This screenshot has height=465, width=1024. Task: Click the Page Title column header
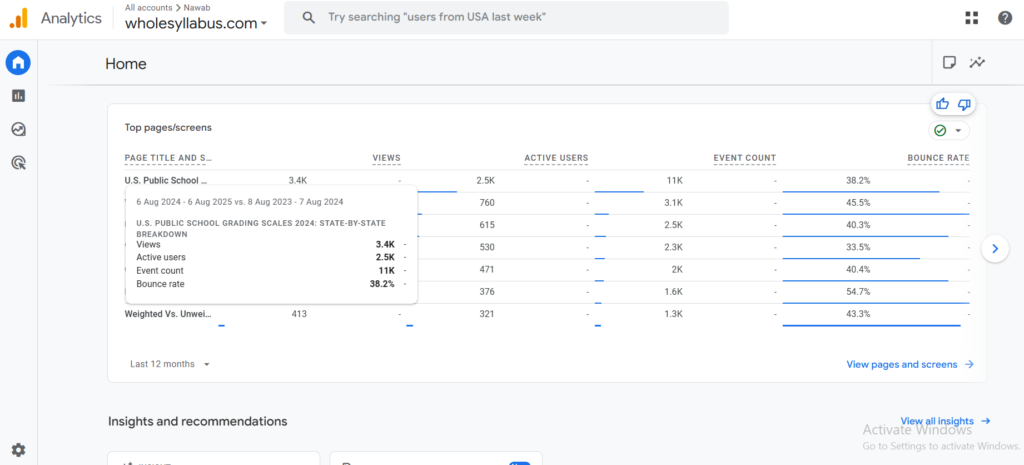coord(168,158)
